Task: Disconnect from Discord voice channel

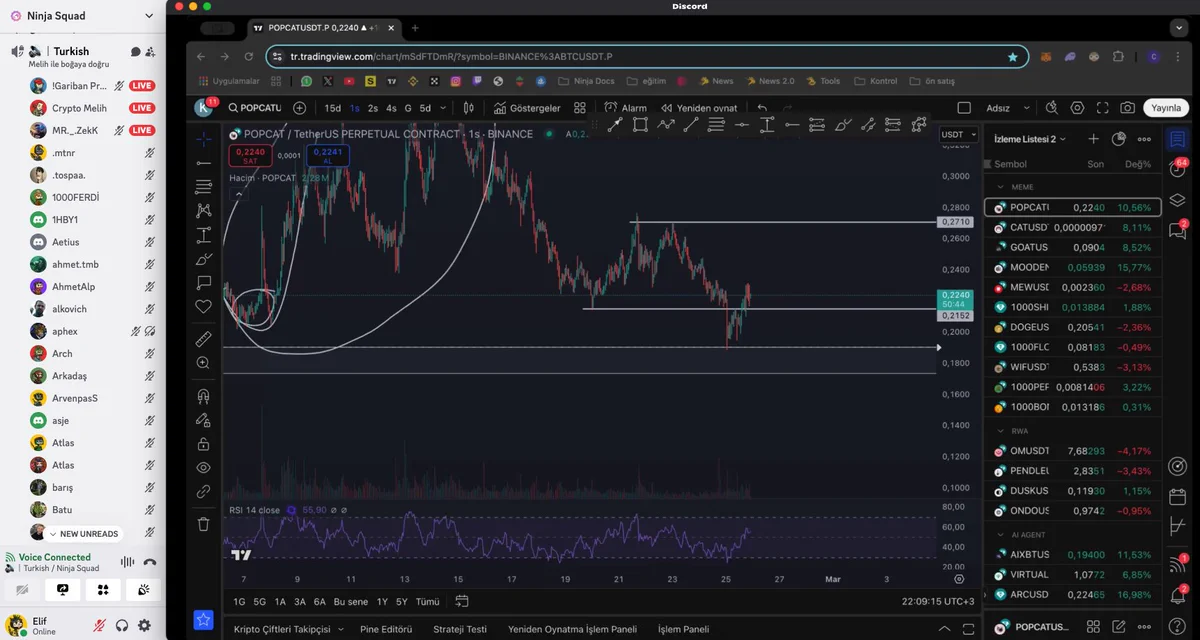Action: point(150,563)
